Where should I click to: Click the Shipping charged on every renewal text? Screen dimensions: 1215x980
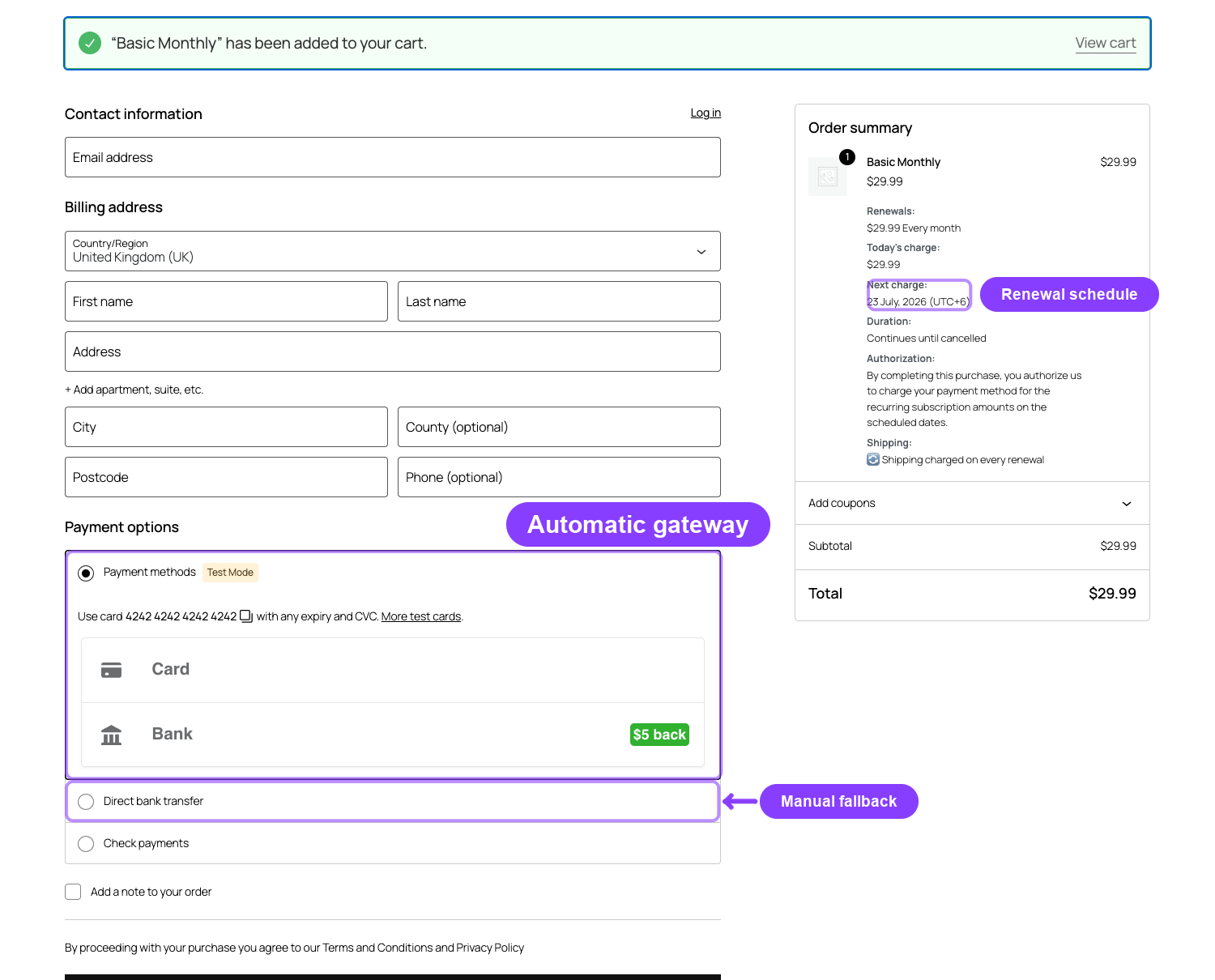963,460
